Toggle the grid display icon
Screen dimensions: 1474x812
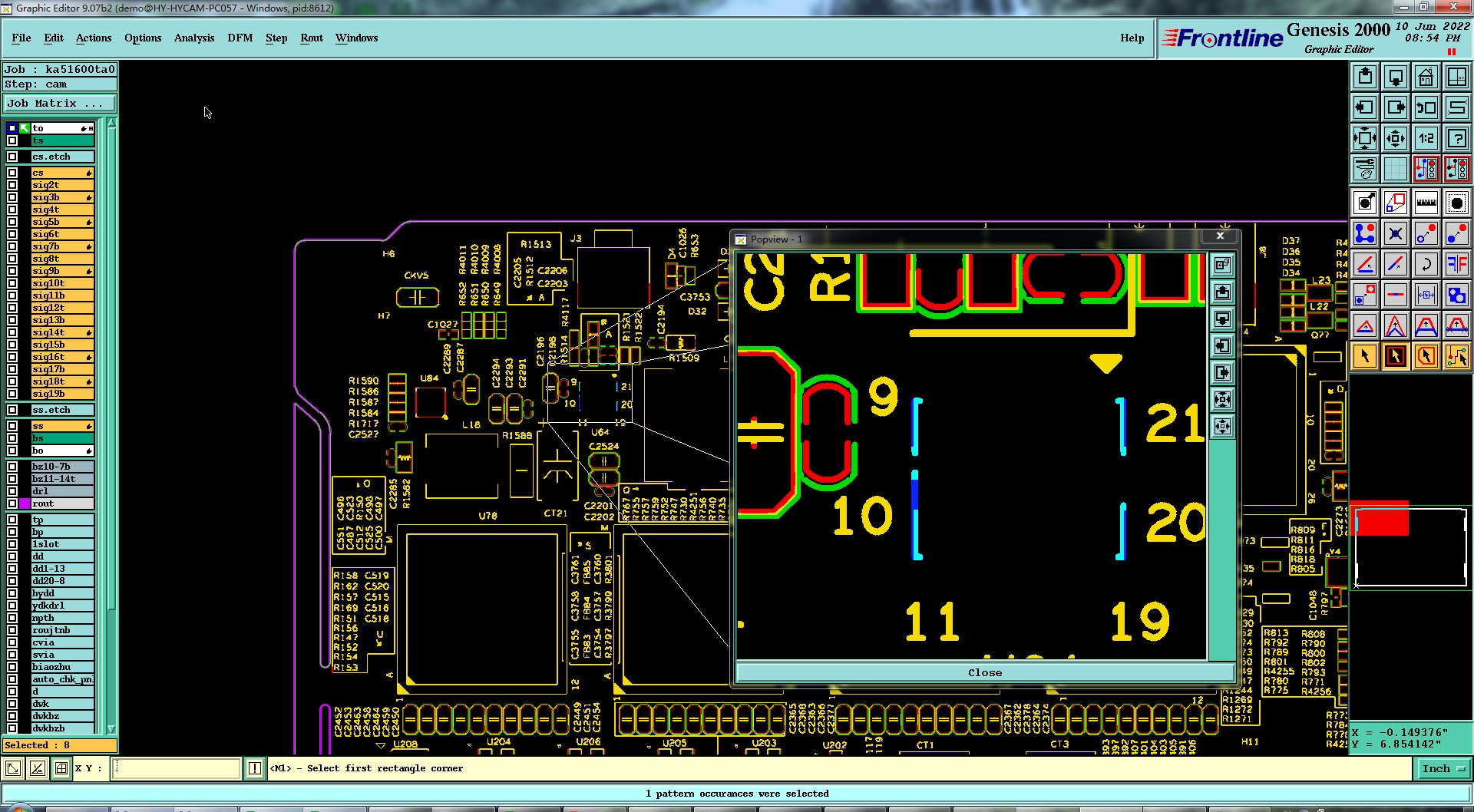click(x=1395, y=169)
